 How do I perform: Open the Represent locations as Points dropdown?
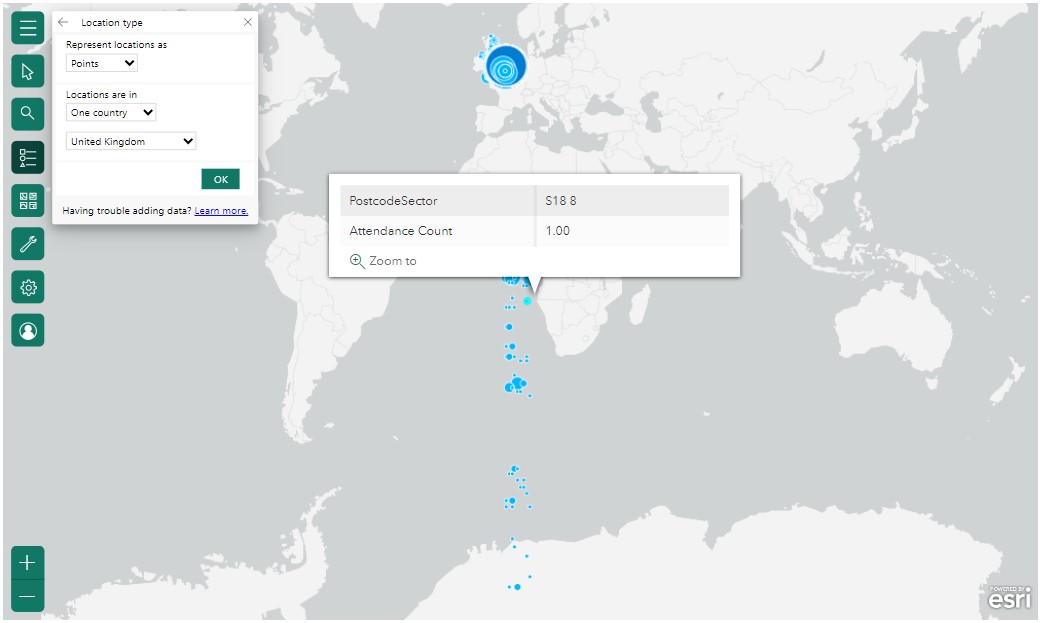(x=101, y=63)
